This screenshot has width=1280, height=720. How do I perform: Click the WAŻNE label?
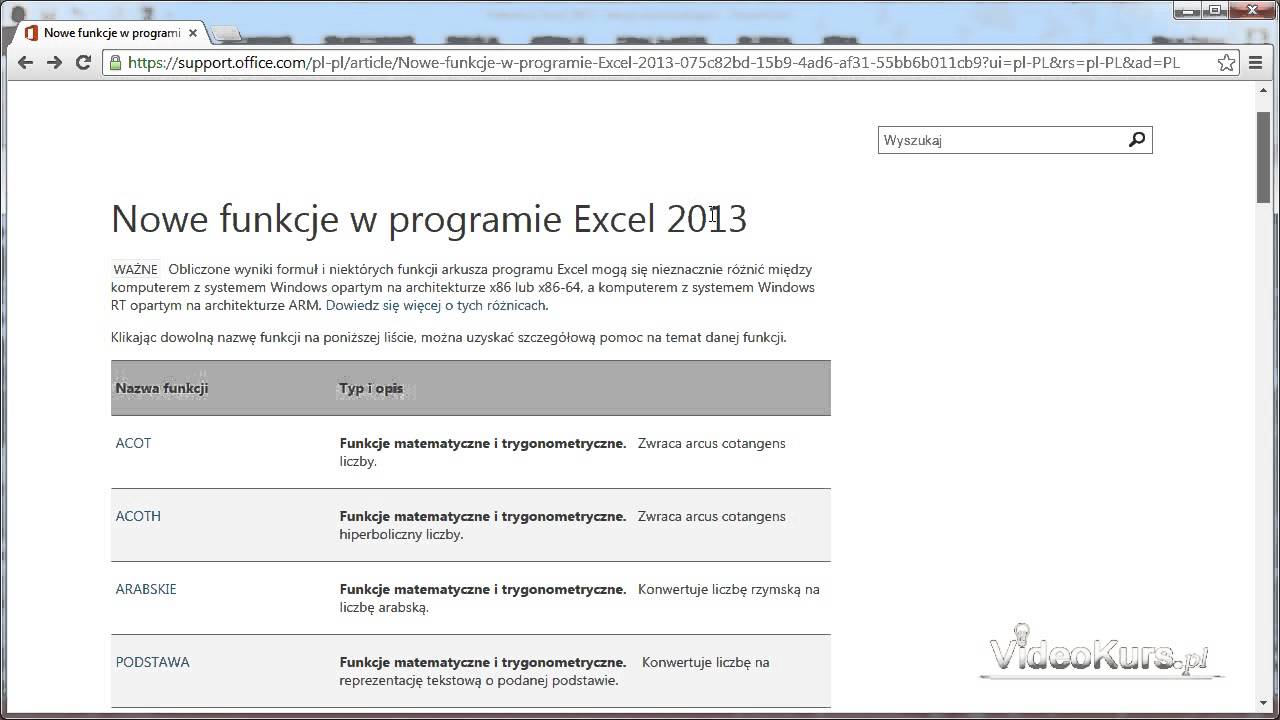pyautogui.click(x=135, y=269)
